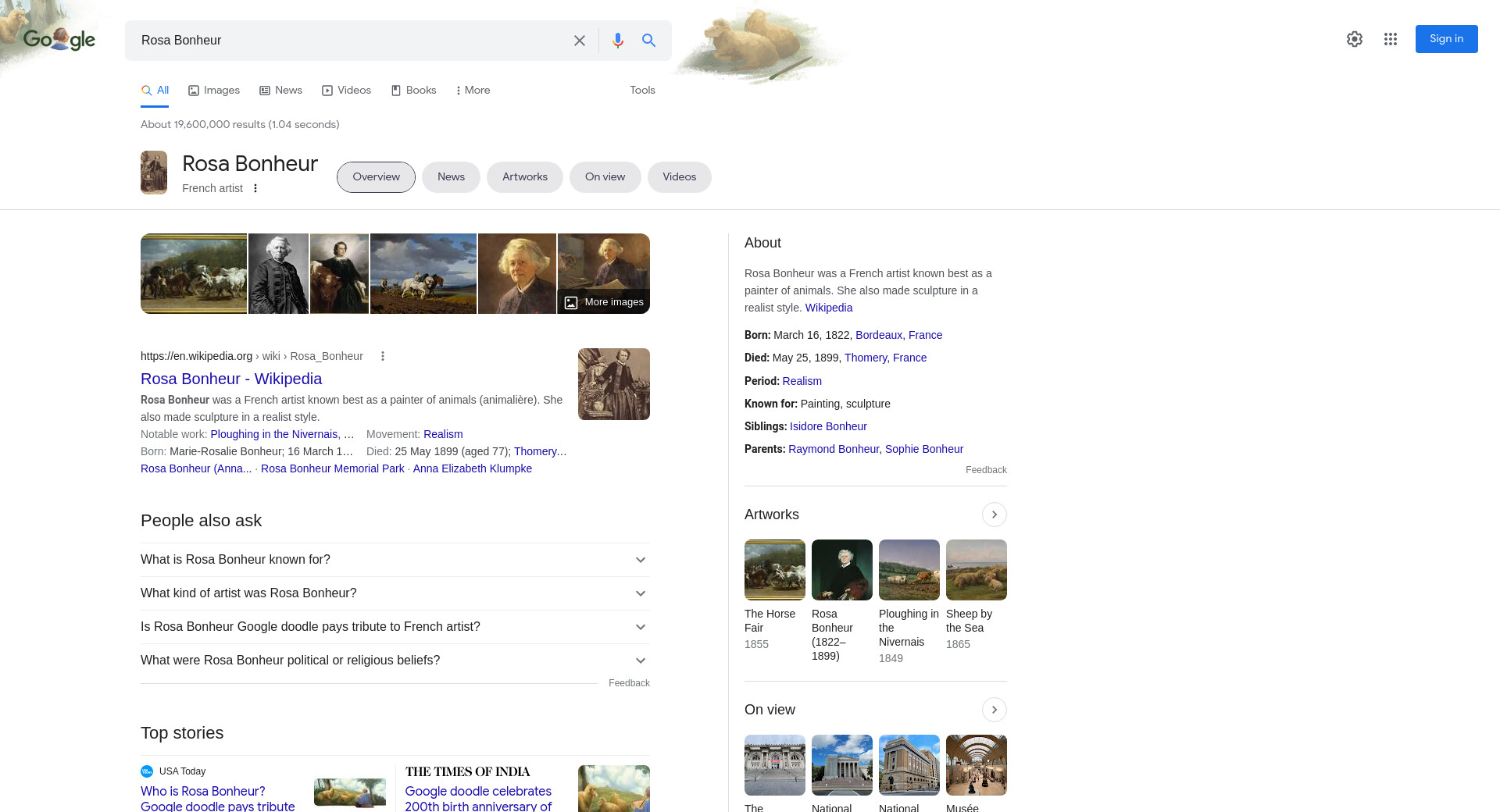Open The Horse Fair artwork thumbnail
Screen dimensions: 1500x812
tap(774, 570)
